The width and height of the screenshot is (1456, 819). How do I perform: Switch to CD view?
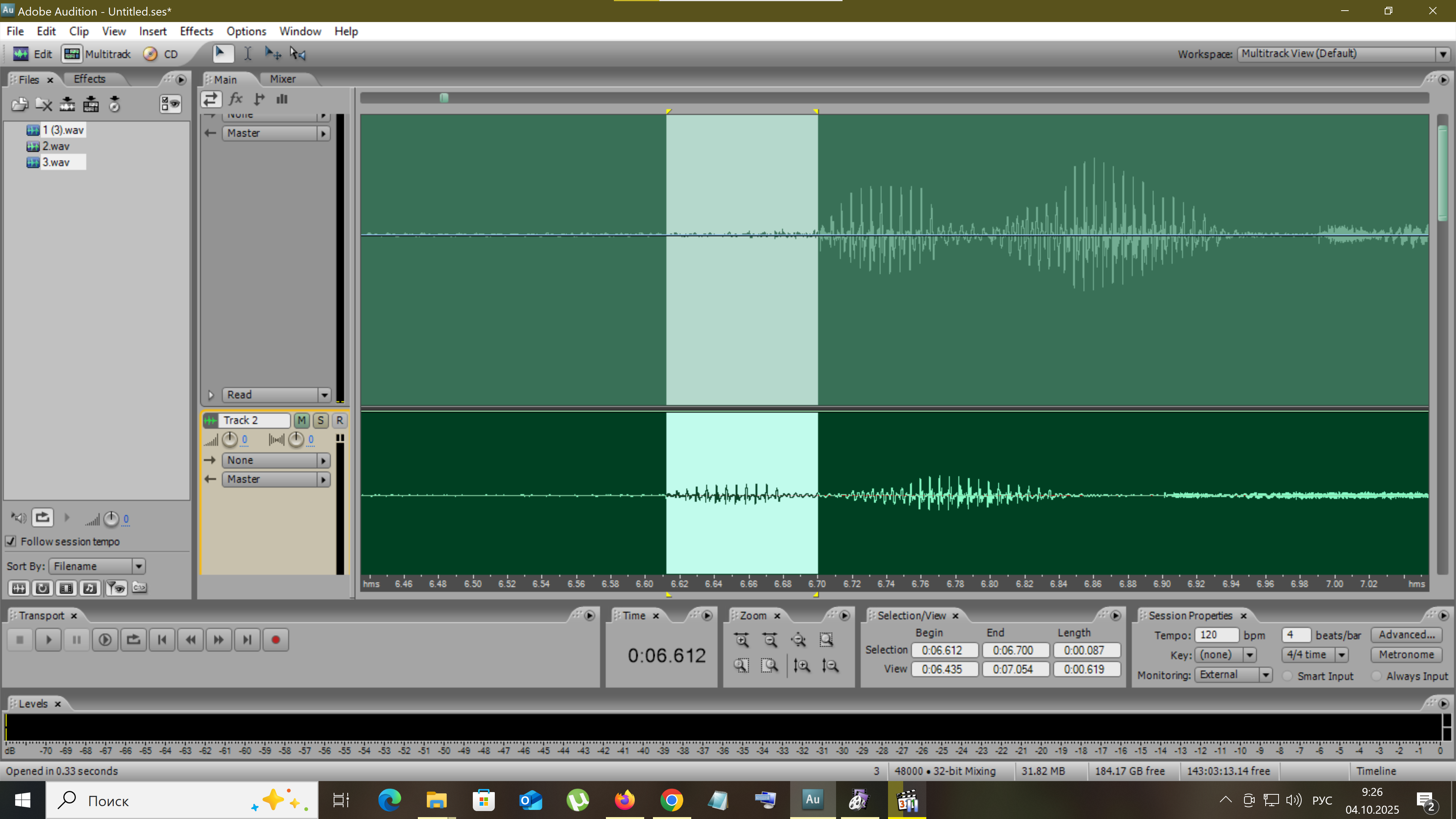click(x=161, y=54)
